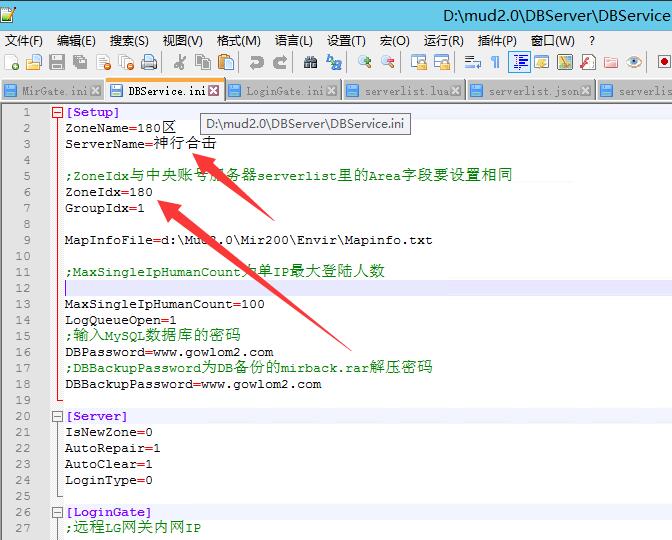This screenshot has width=672, height=540.
Task: Open Find with the binoculars icon
Action: 310,62
